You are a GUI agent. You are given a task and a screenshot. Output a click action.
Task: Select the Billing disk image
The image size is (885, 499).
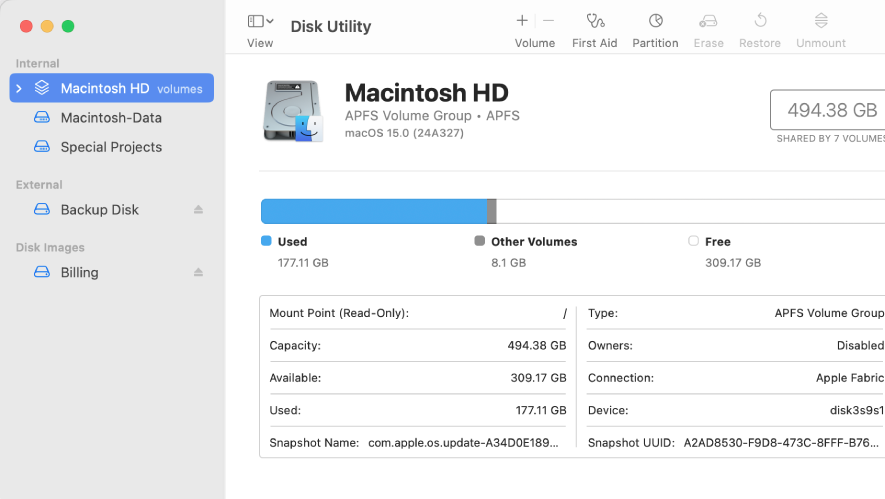click(112, 272)
